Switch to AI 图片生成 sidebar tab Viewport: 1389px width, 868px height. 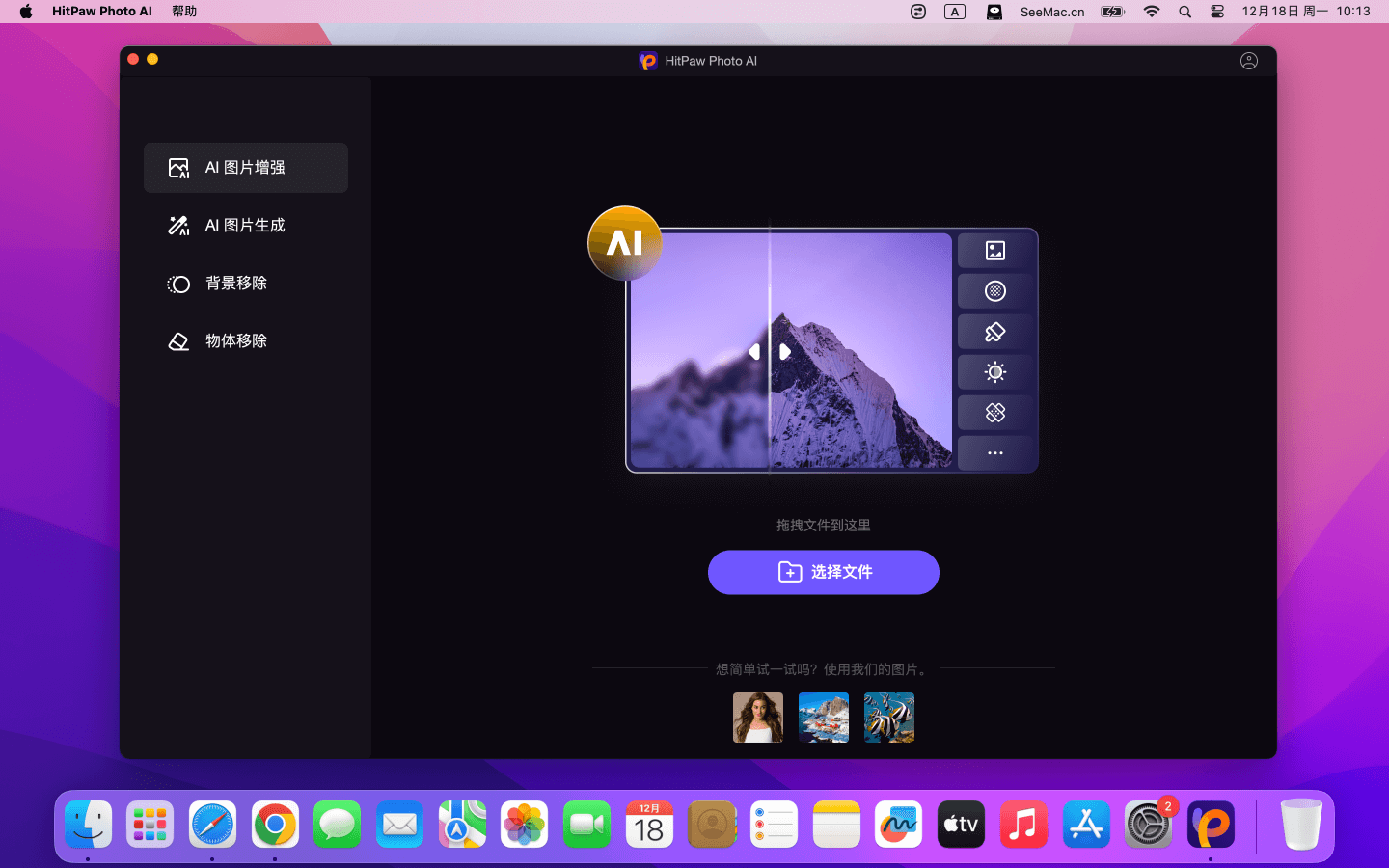246,226
